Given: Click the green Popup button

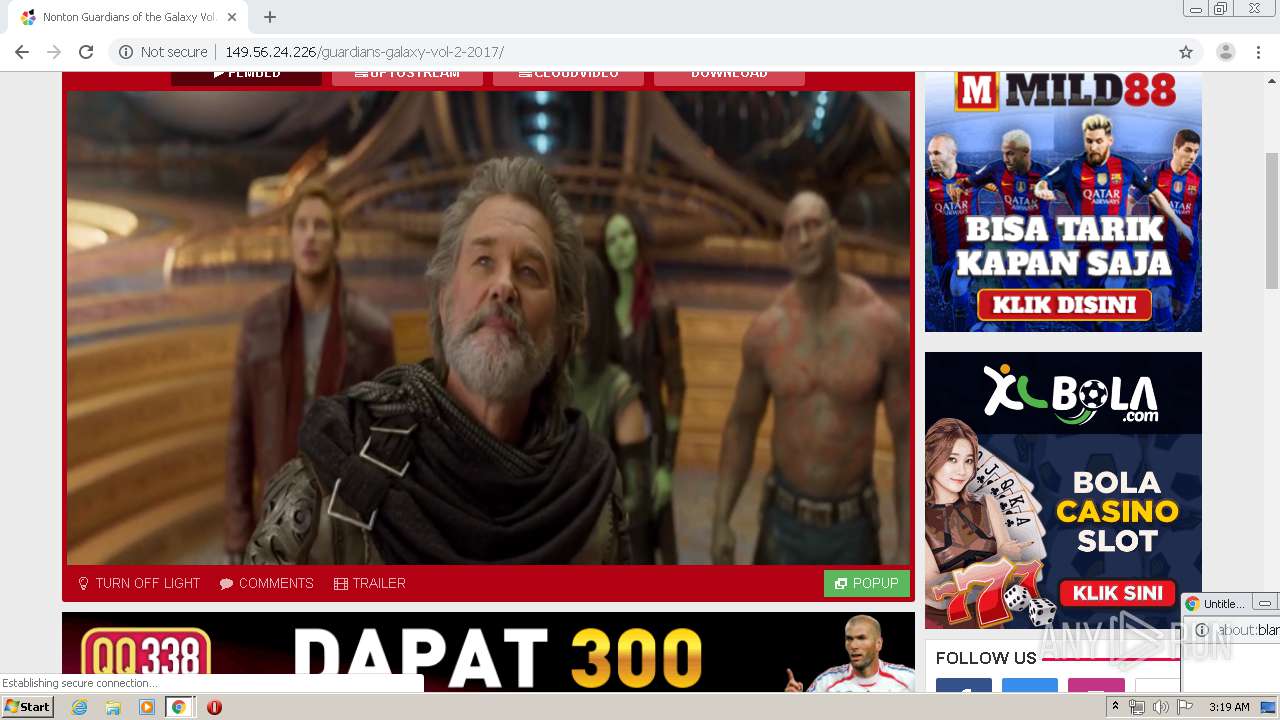Looking at the screenshot, I should click(867, 583).
